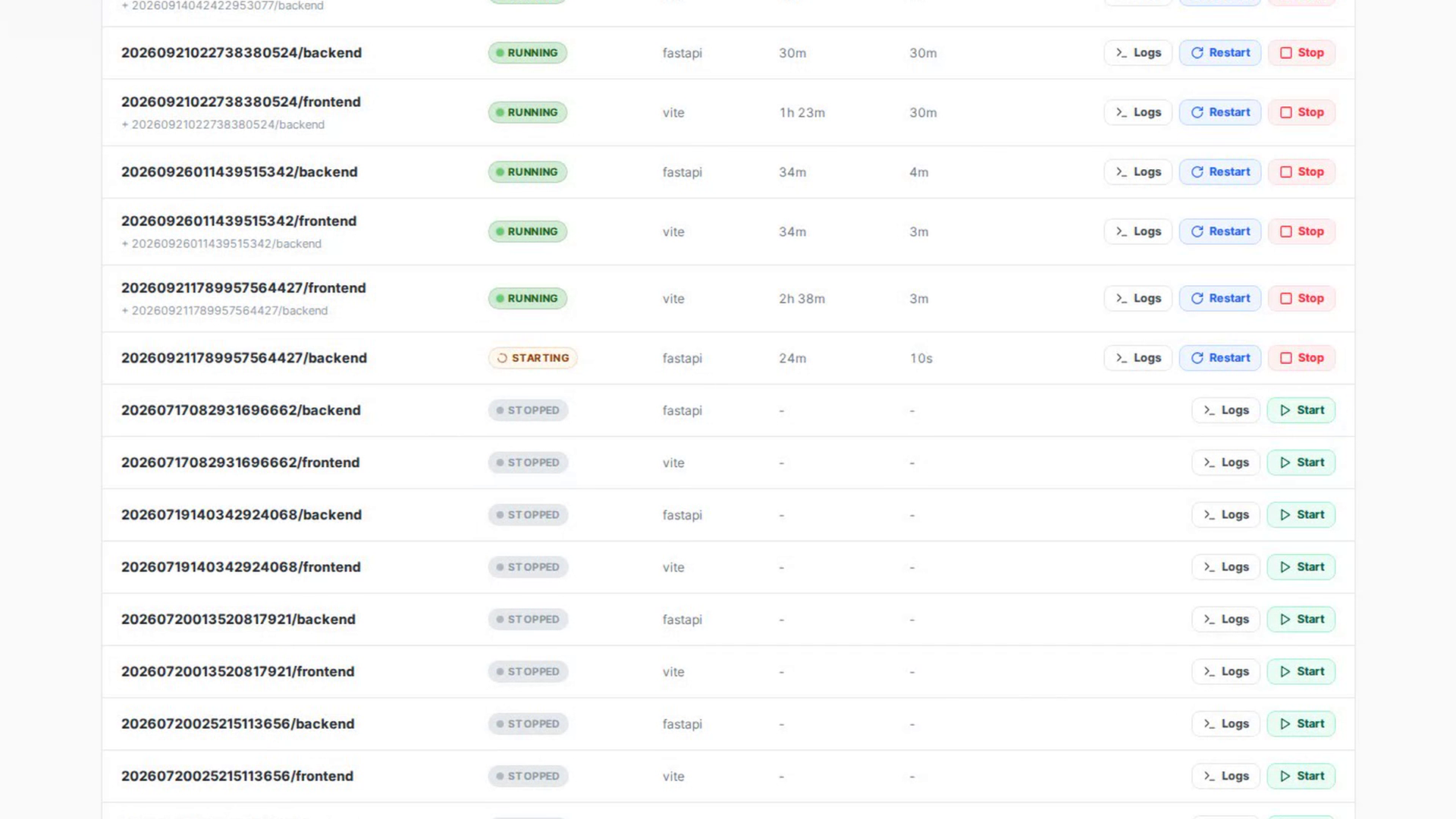Click the stop square icon for 20260921178995​7564427/frontend
The image size is (1456, 819).
click(x=1286, y=299)
